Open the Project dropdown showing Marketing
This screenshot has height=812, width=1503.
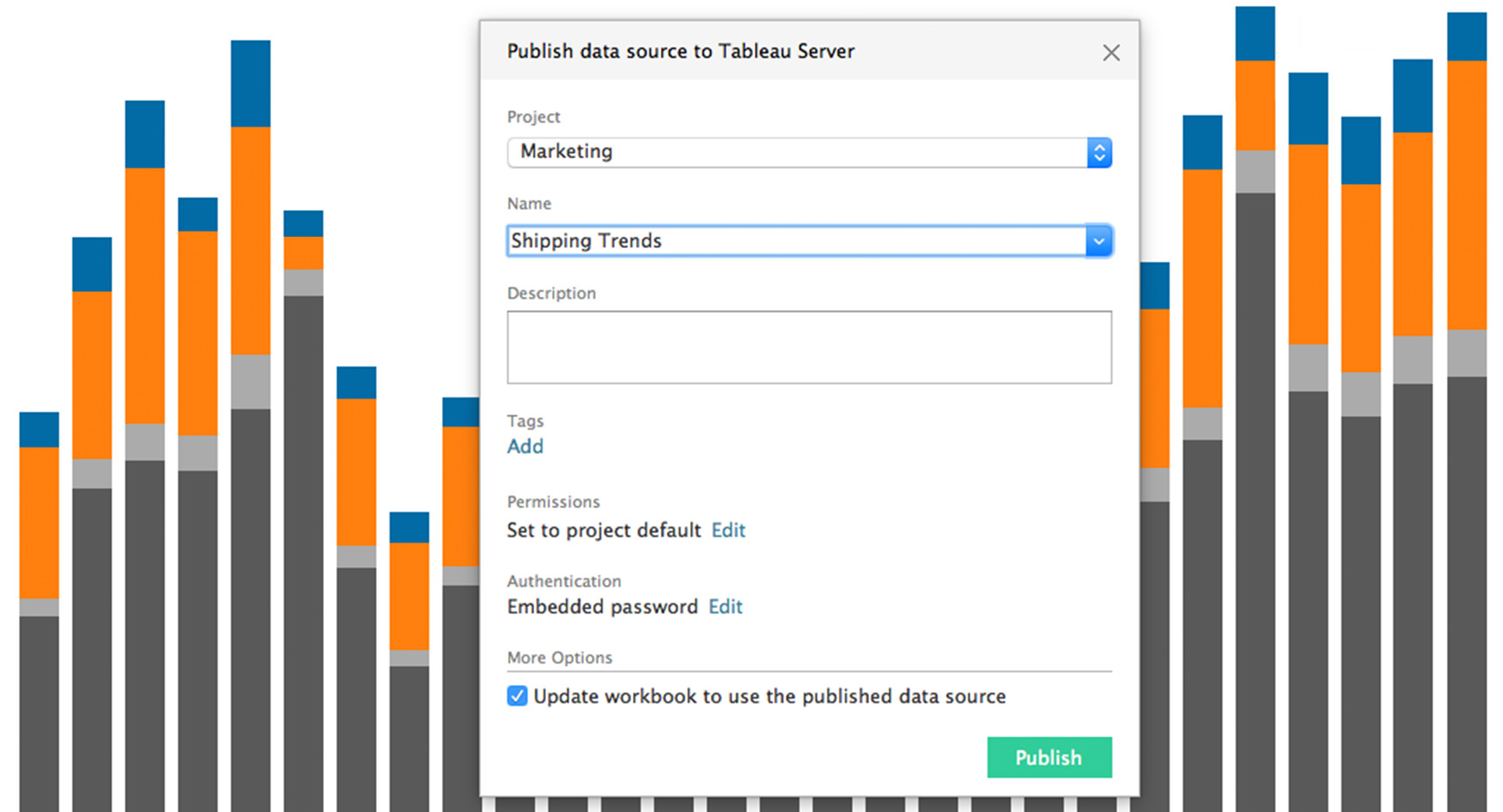point(809,153)
